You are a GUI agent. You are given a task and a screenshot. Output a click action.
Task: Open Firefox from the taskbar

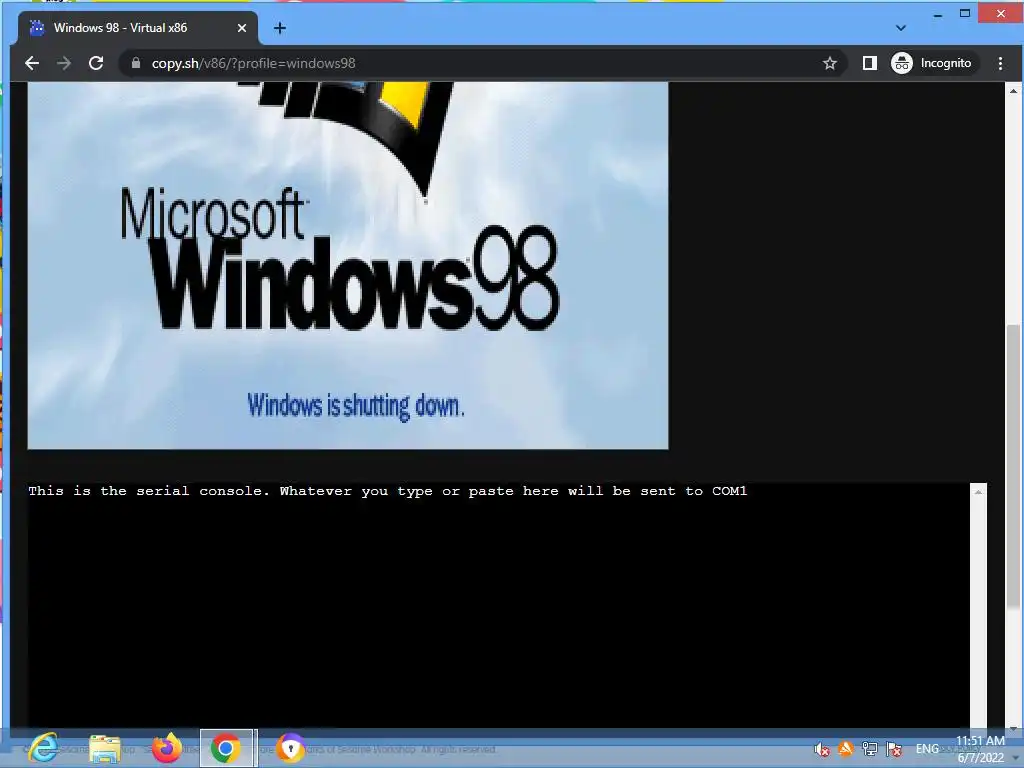click(167, 748)
